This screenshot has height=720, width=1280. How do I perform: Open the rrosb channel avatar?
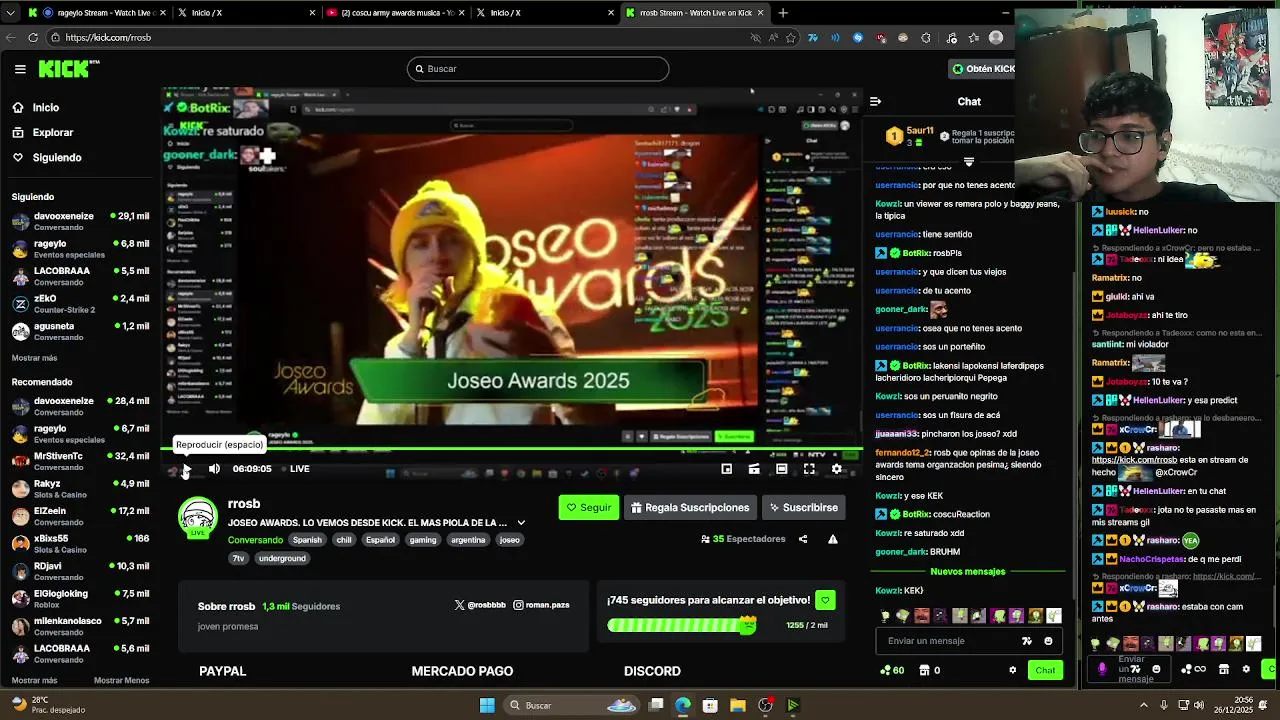198,517
